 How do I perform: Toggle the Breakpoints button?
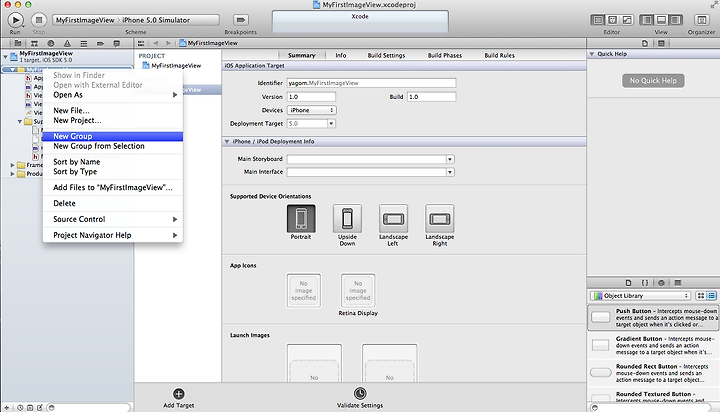pyautogui.click(x=241, y=20)
